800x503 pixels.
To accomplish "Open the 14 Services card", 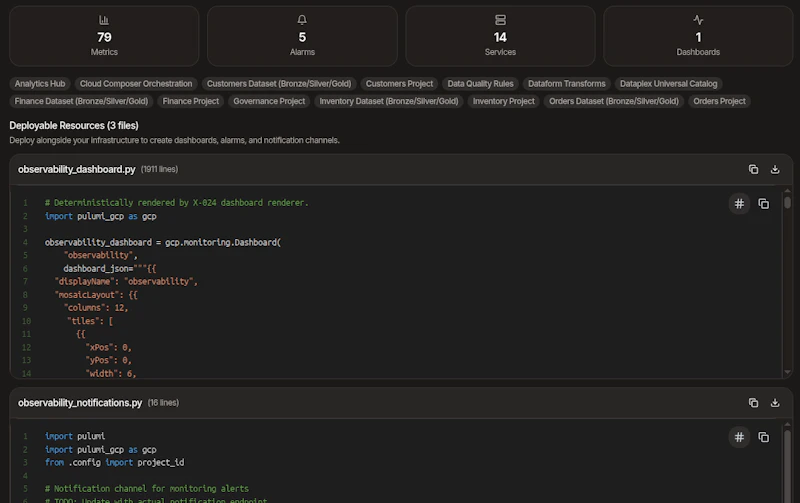I will [x=500, y=36].
